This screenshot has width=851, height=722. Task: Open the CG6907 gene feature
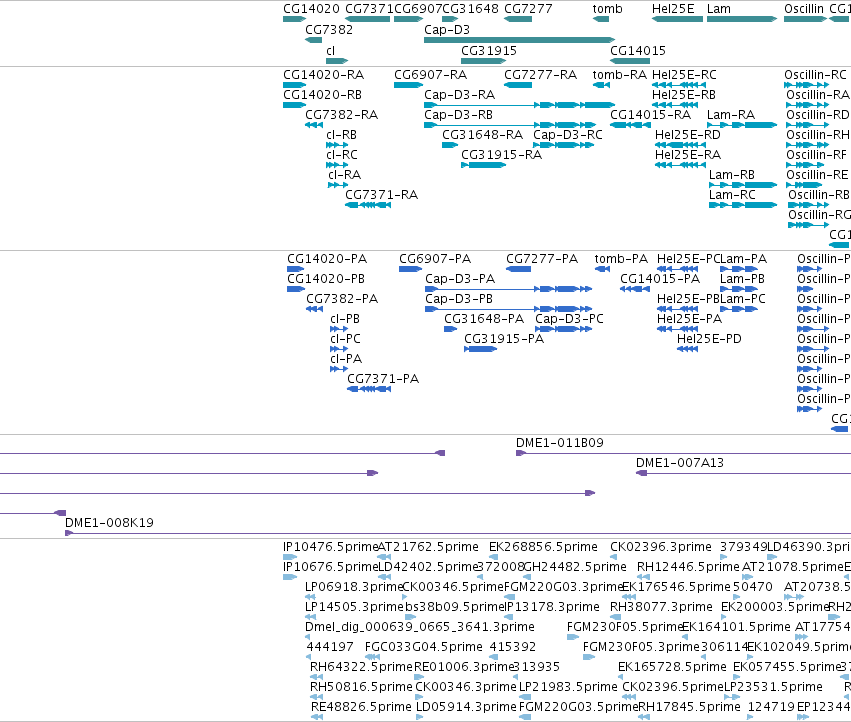(x=408, y=19)
